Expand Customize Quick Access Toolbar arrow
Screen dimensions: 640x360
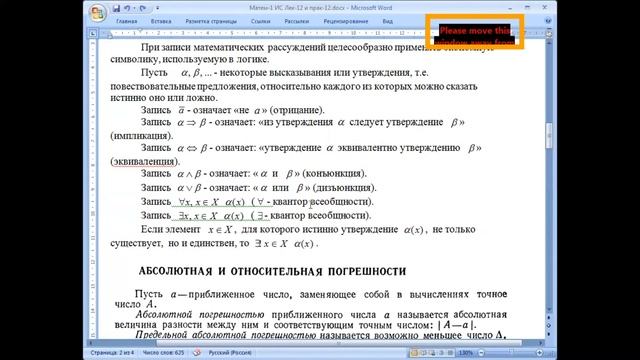pyautogui.click(x=158, y=8)
